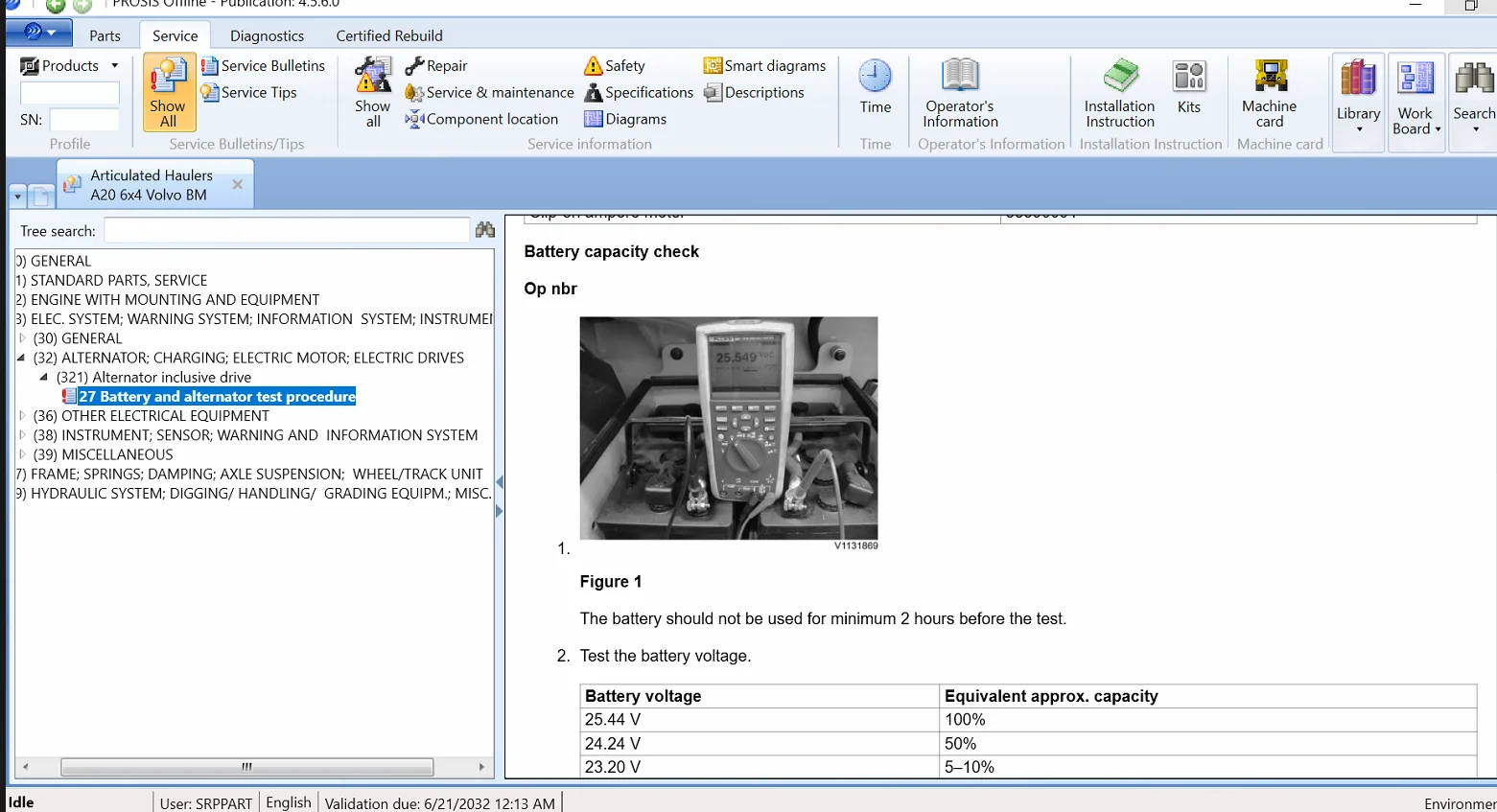
Task: Switch to the Diagnostics tab
Action: coord(267,35)
